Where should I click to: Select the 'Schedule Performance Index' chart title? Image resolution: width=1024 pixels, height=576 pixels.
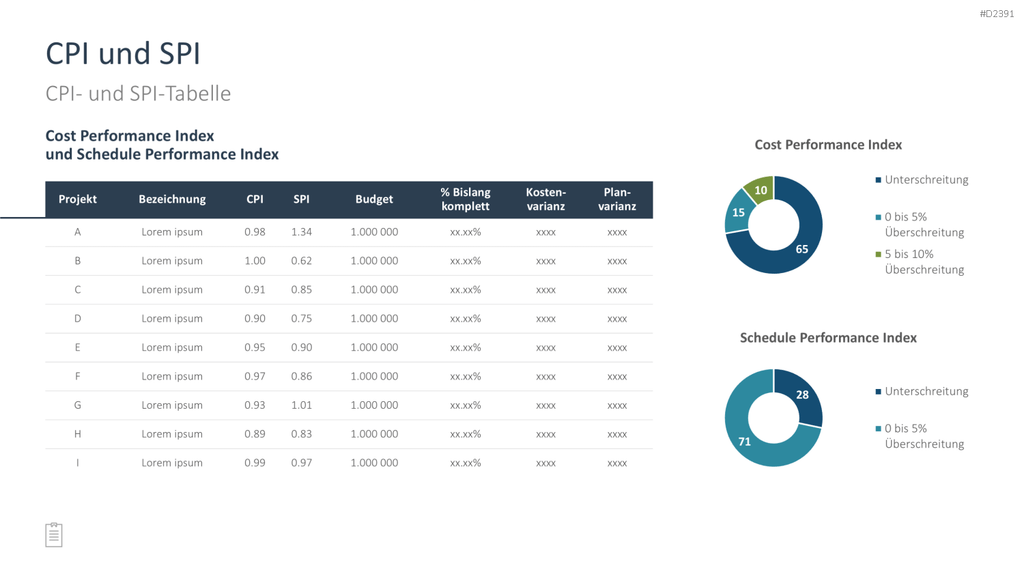(x=828, y=338)
